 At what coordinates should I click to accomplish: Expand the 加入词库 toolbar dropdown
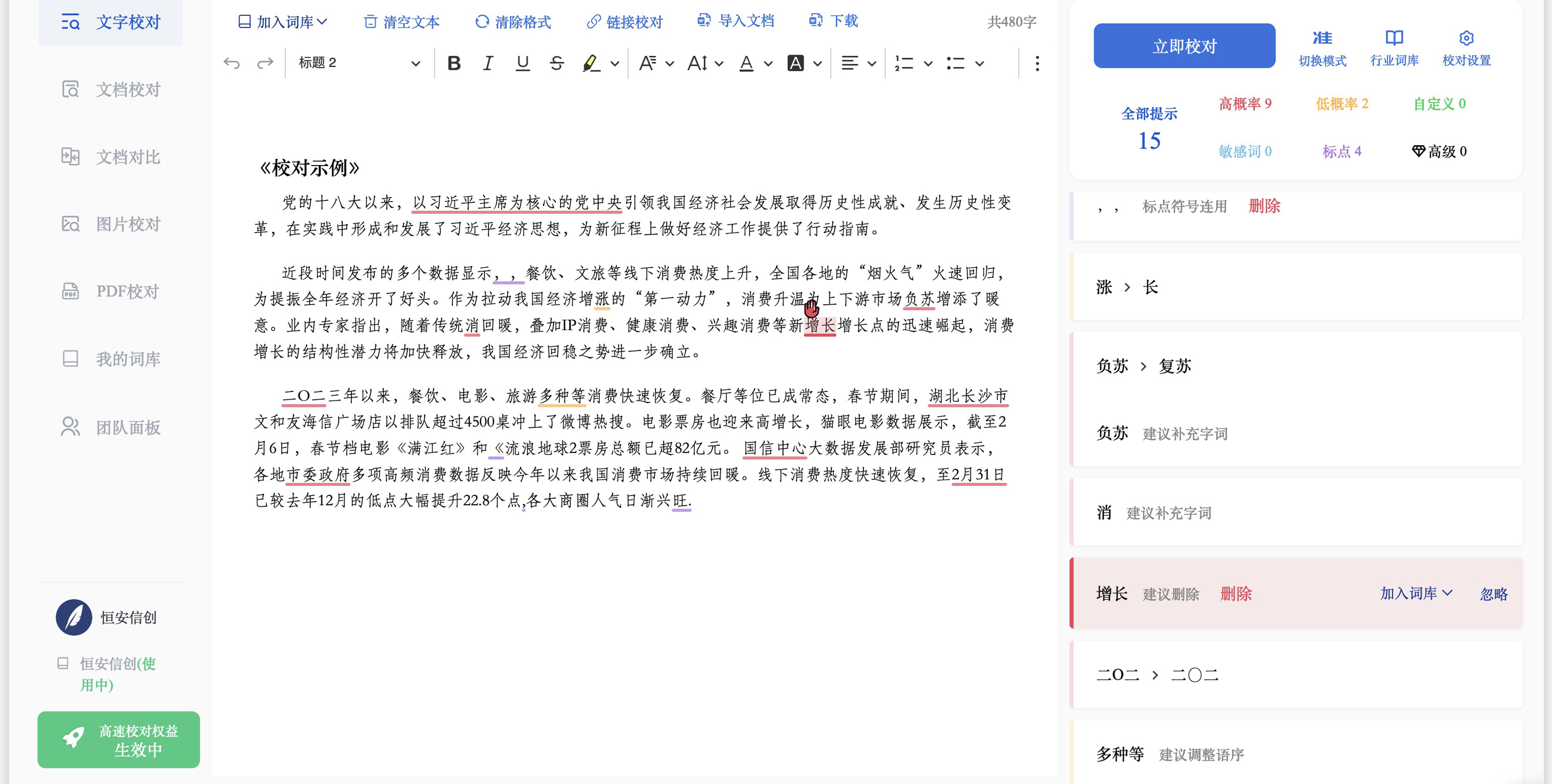[283, 22]
